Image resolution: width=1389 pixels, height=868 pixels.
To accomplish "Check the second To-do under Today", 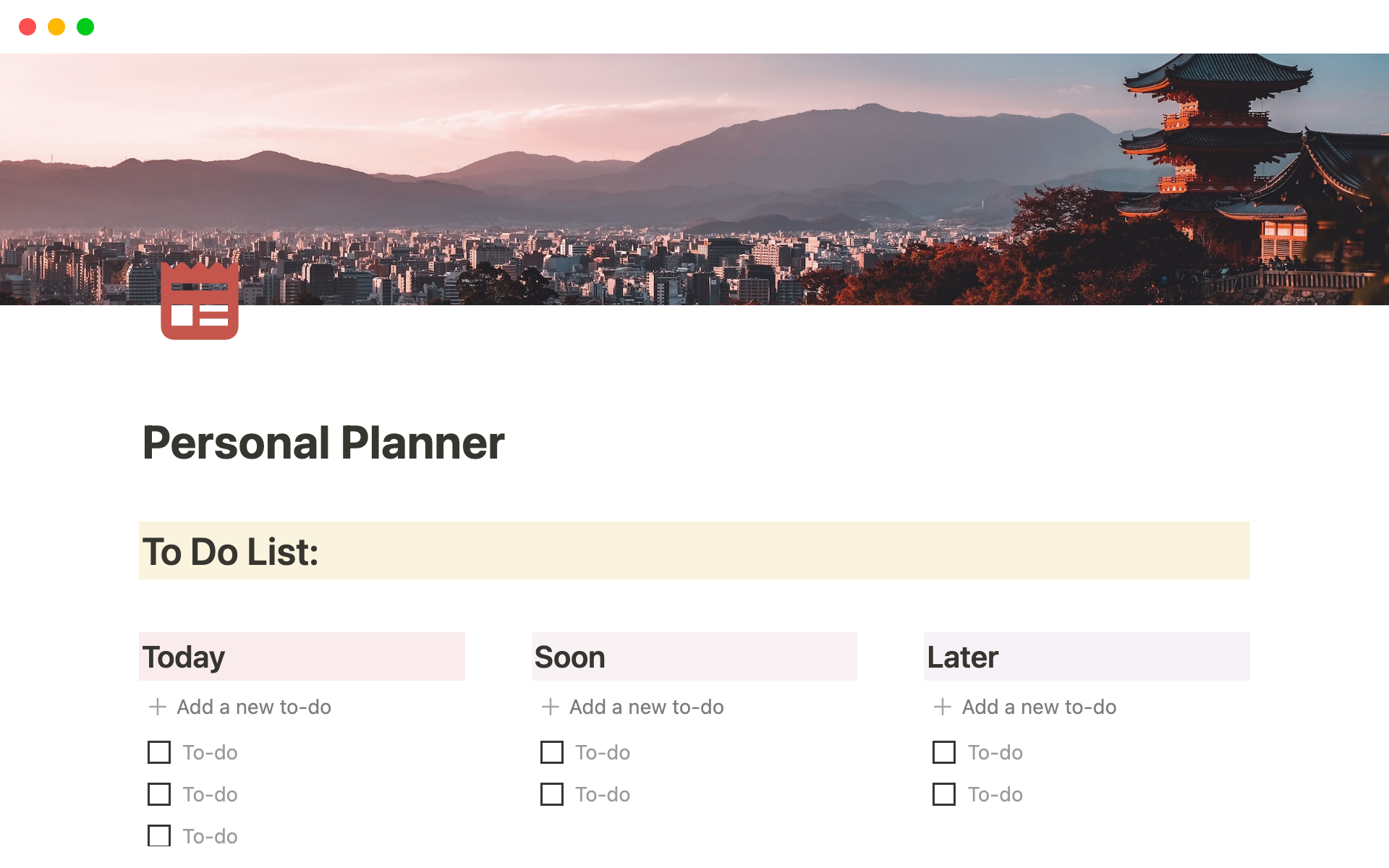I will 159,794.
